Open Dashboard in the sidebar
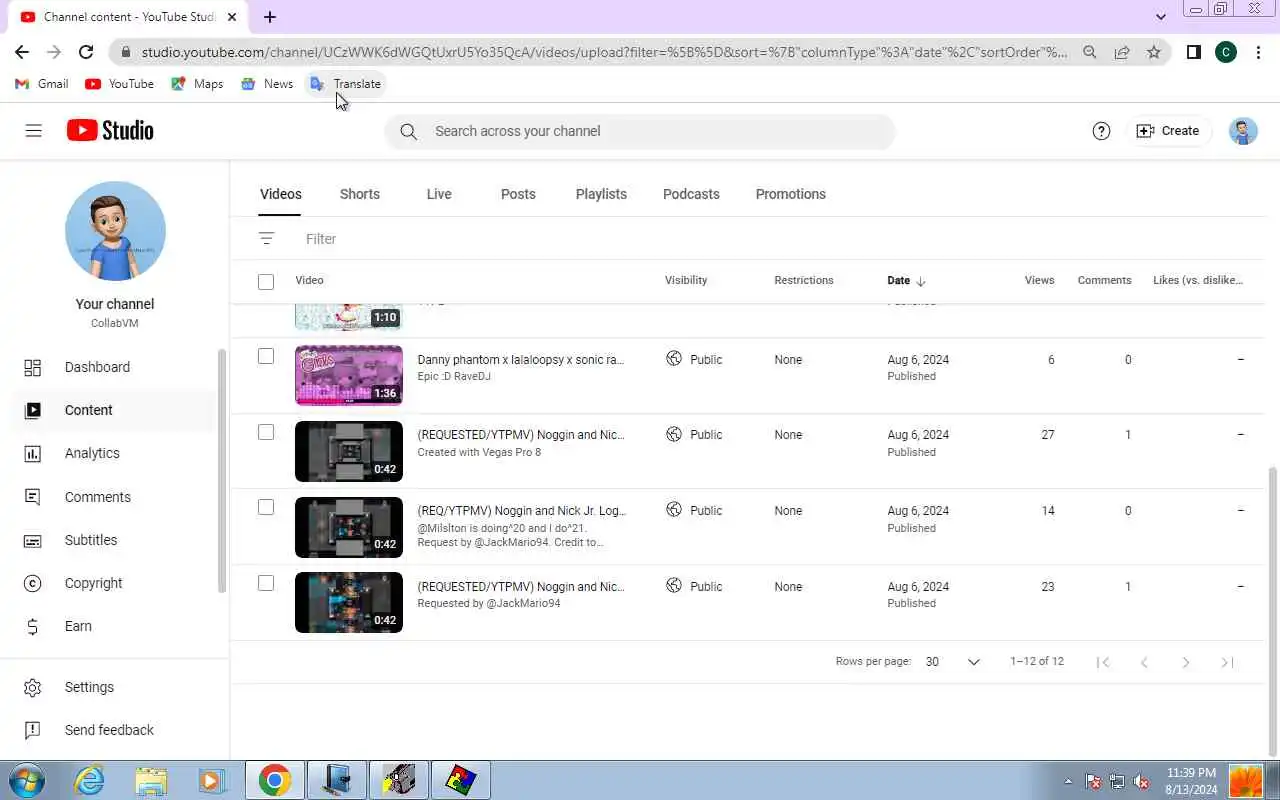This screenshot has width=1280, height=800. [x=114, y=367]
